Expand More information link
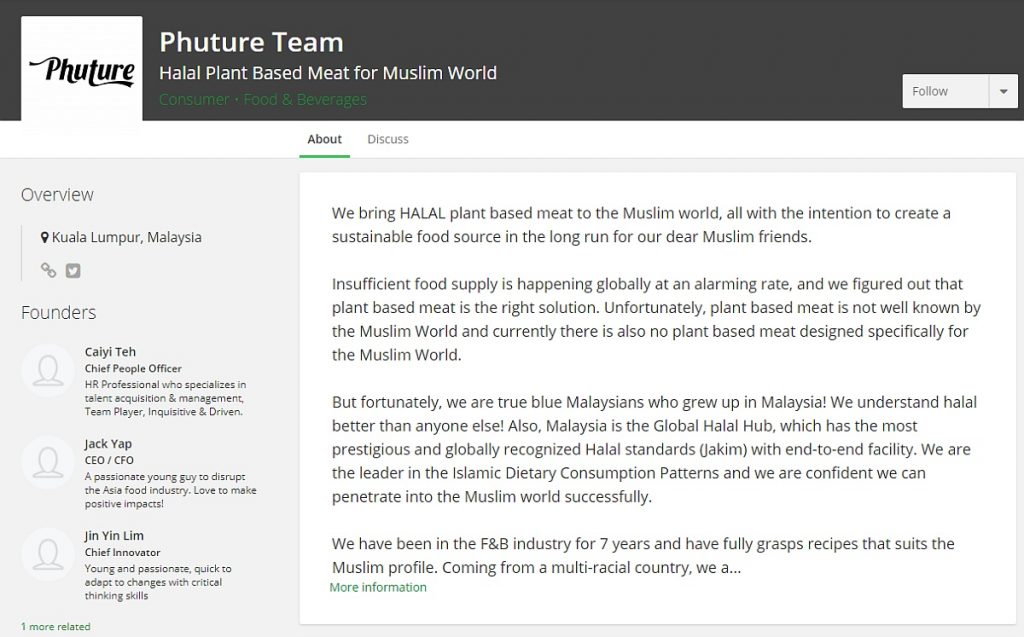Screen dimensions: 1024x637 [378, 587]
